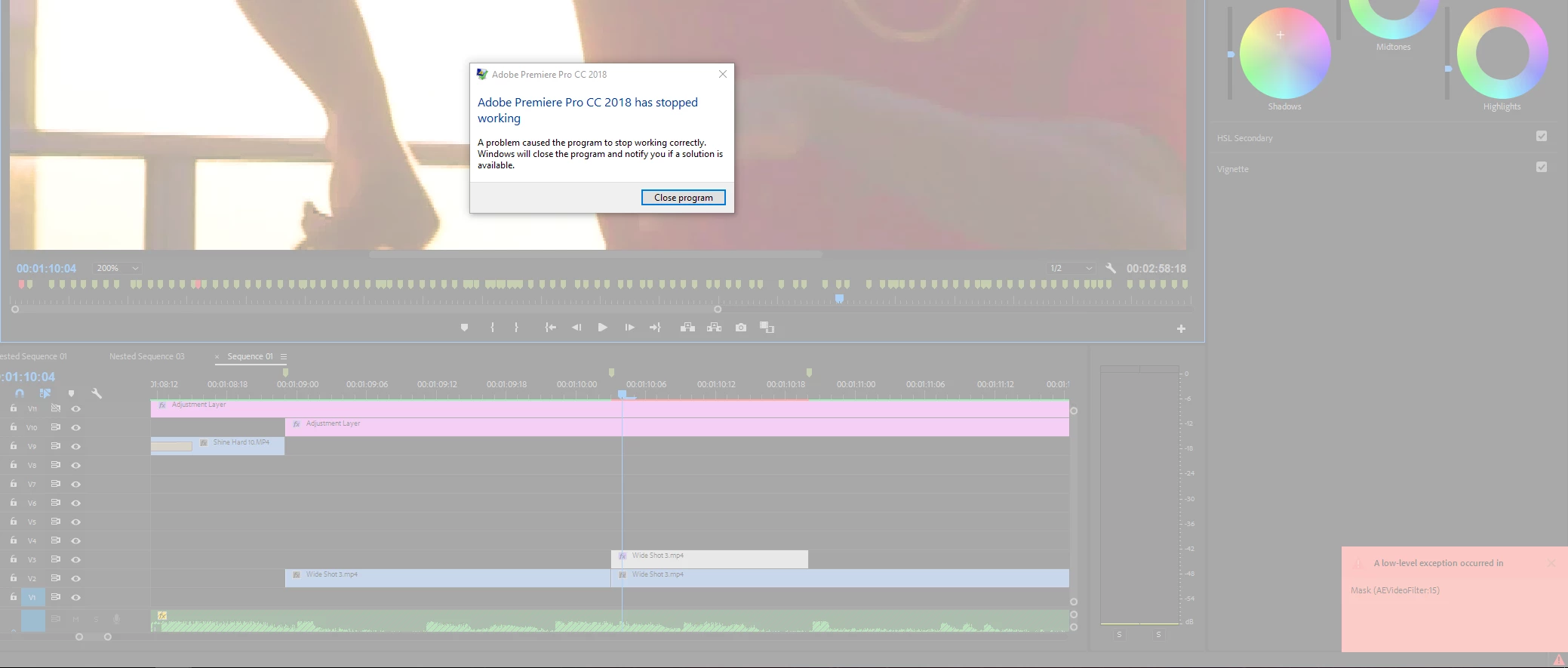Click the Lift button

click(x=687, y=328)
